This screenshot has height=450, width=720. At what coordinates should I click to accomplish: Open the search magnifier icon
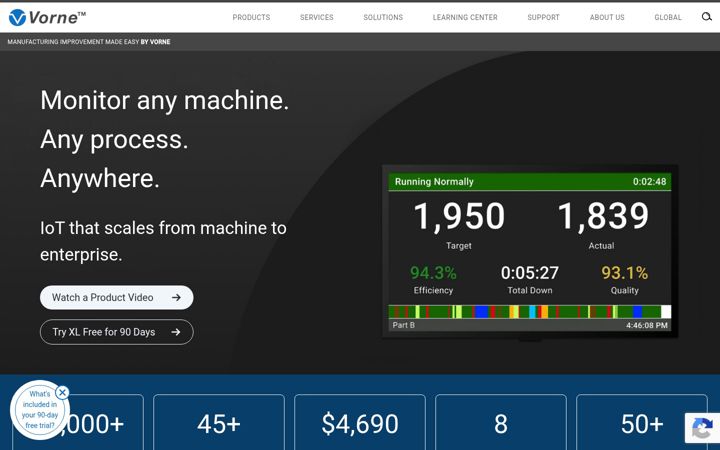[x=706, y=17]
